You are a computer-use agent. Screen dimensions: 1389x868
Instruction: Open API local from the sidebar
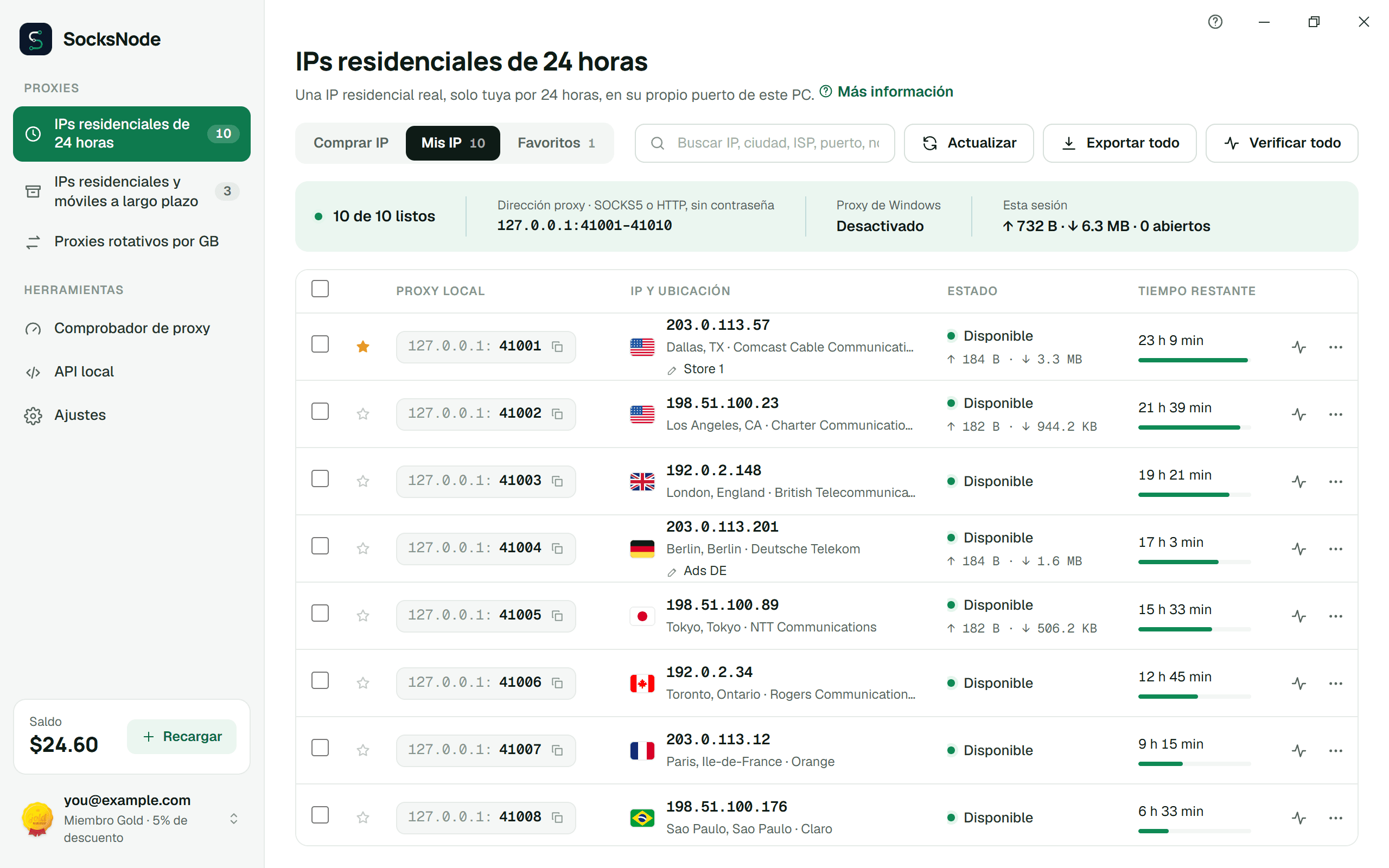pos(131,372)
